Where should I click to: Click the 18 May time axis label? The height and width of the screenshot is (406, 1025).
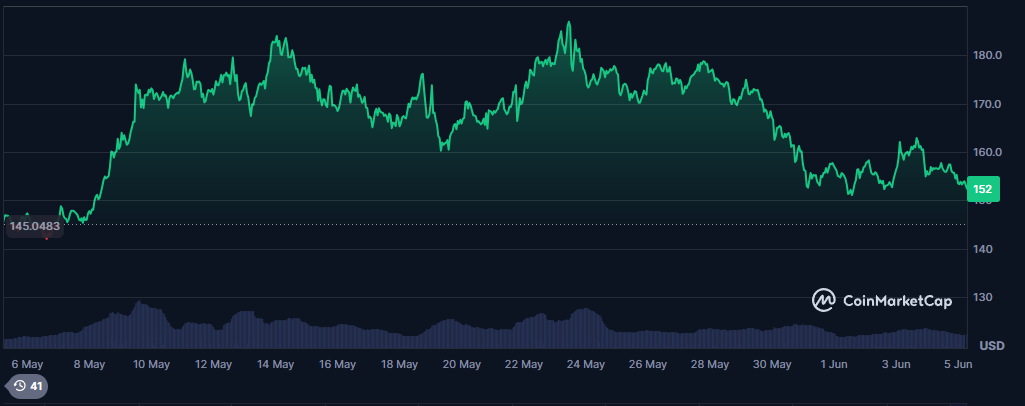coord(399,364)
